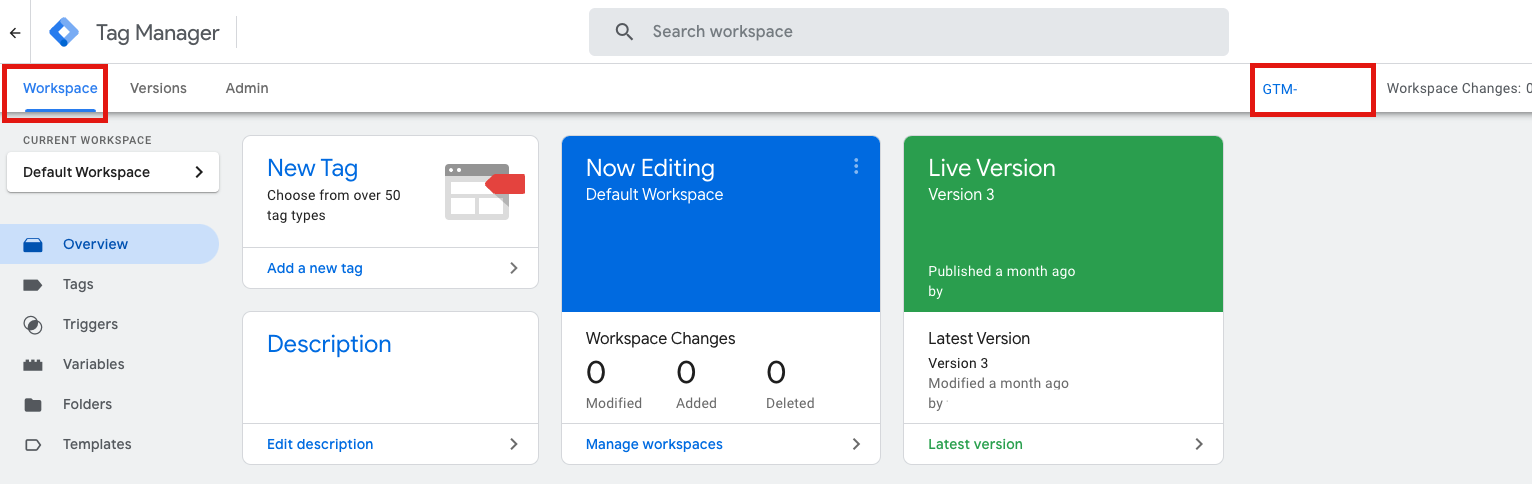Click the Variables brick icon in the sidebar
Viewport: 1532px width, 484px height.
pos(33,364)
